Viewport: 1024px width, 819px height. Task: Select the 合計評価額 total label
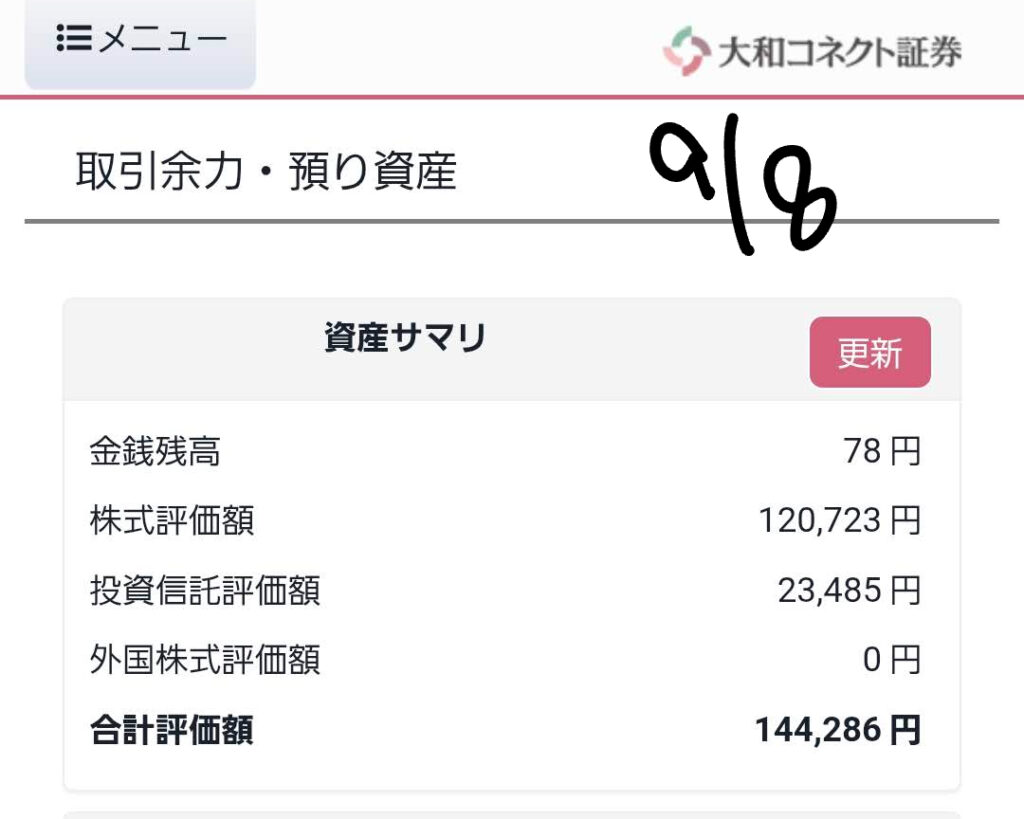point(172,730)
